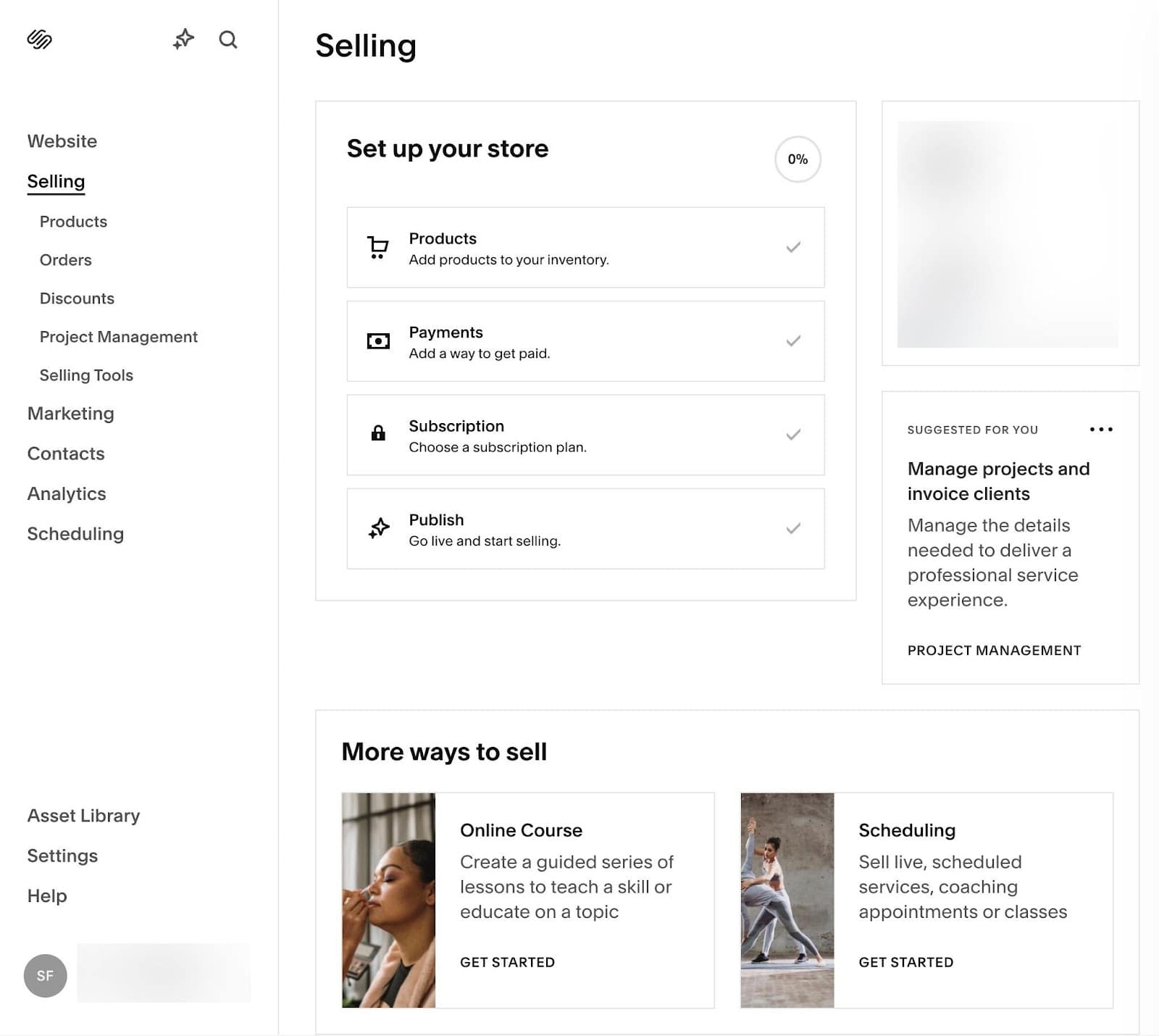This screenshot has height=1036, width=1159.
Task: Switch to the Analytics section
Action: (x=66, y=493)
